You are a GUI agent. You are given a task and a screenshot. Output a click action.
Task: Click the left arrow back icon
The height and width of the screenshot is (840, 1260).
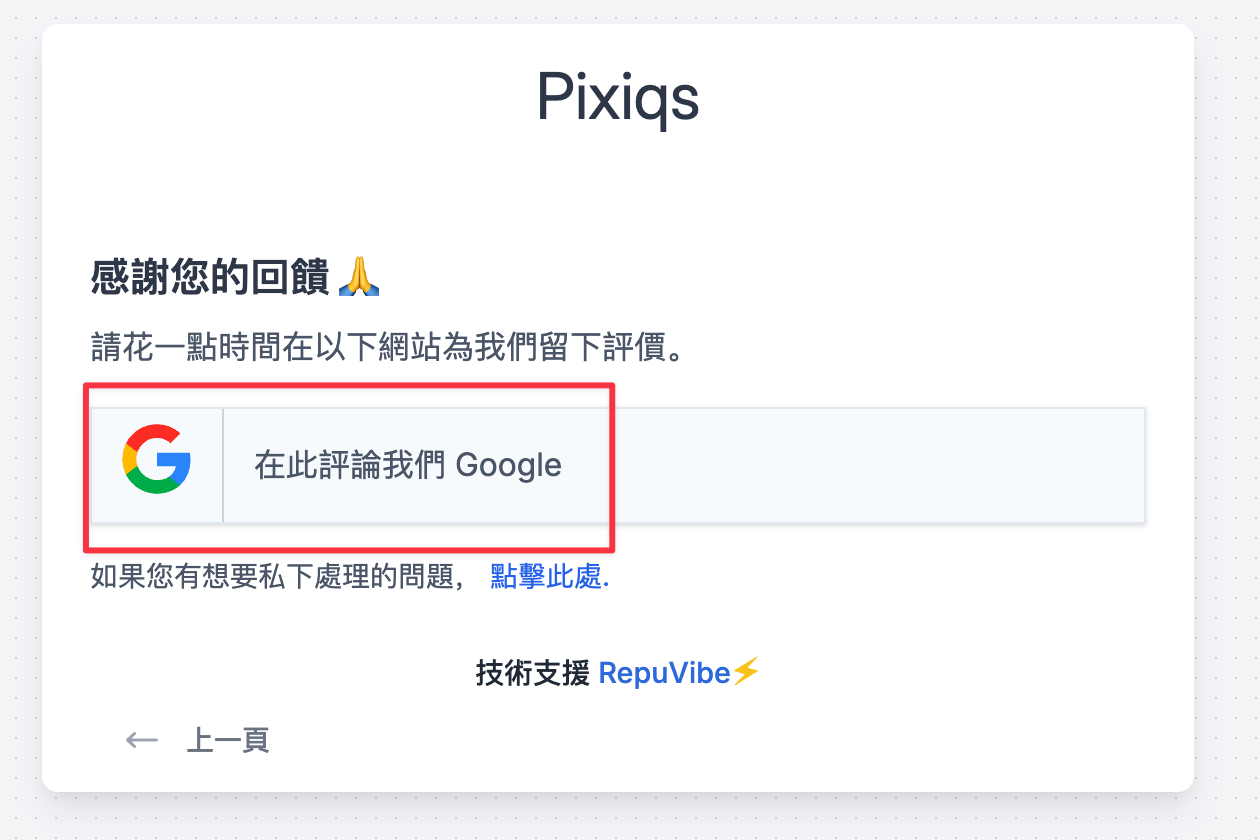point(142,740)
